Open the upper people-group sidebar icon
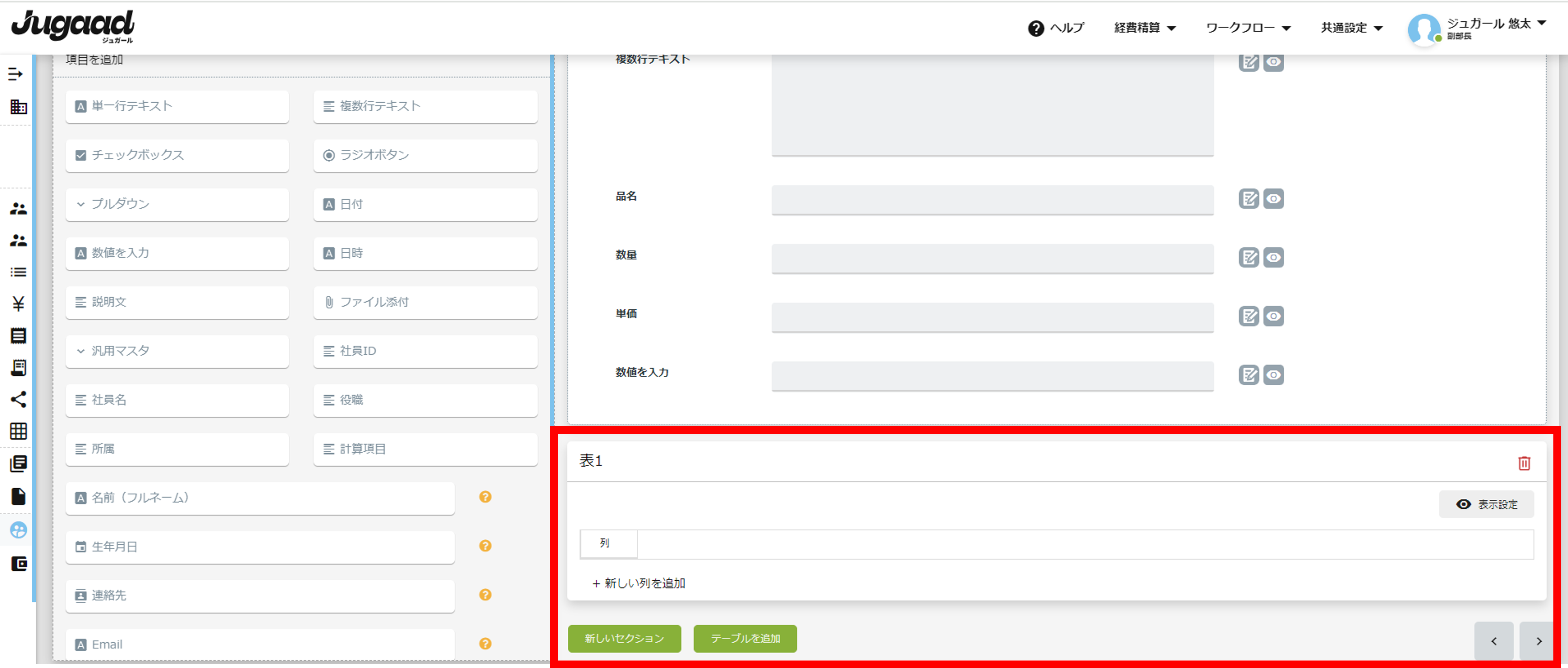This screenshot has width=1568, height=668. (18, 208)
